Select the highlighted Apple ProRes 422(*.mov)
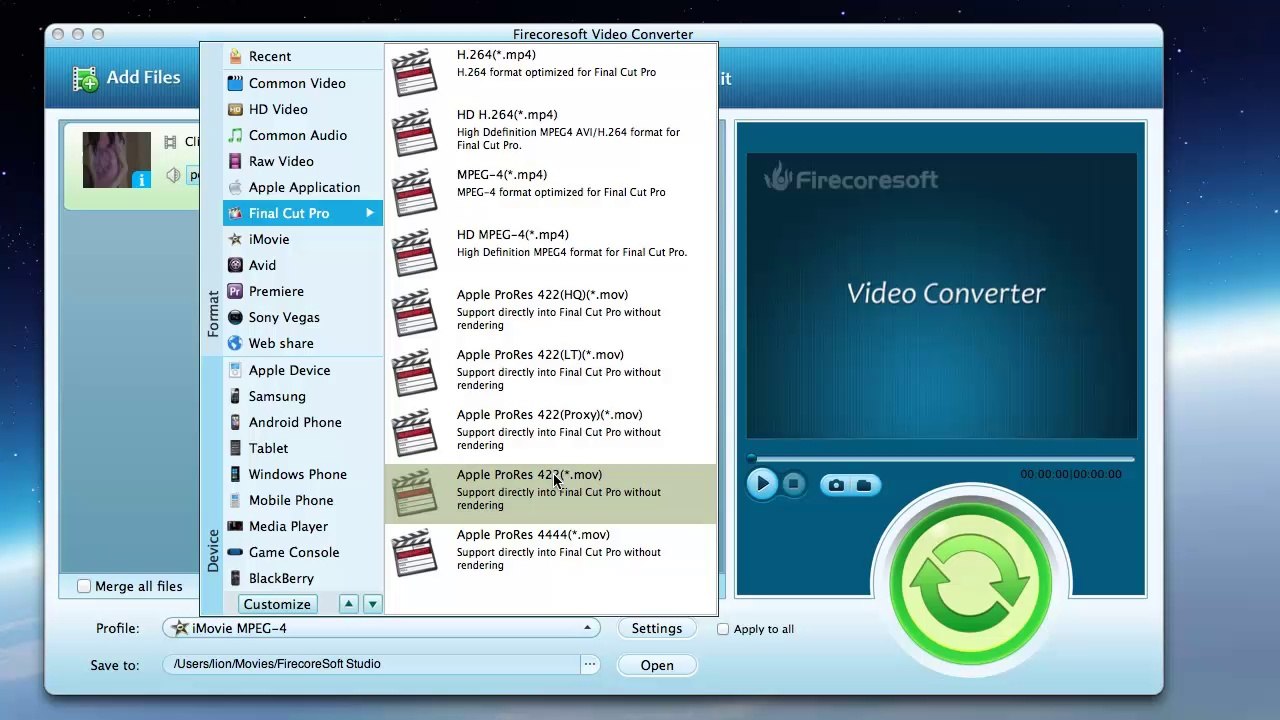 tap(550, 493)
